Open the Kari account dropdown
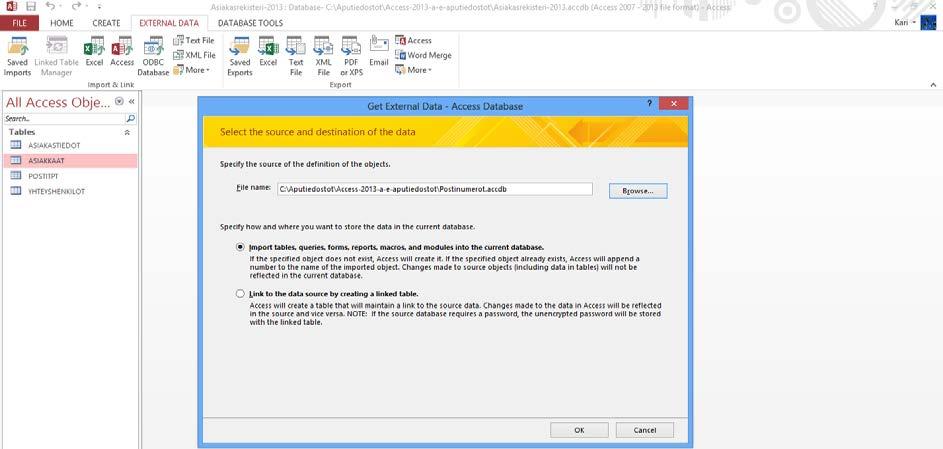Screen dimensions: 943x449 [915, 23]
